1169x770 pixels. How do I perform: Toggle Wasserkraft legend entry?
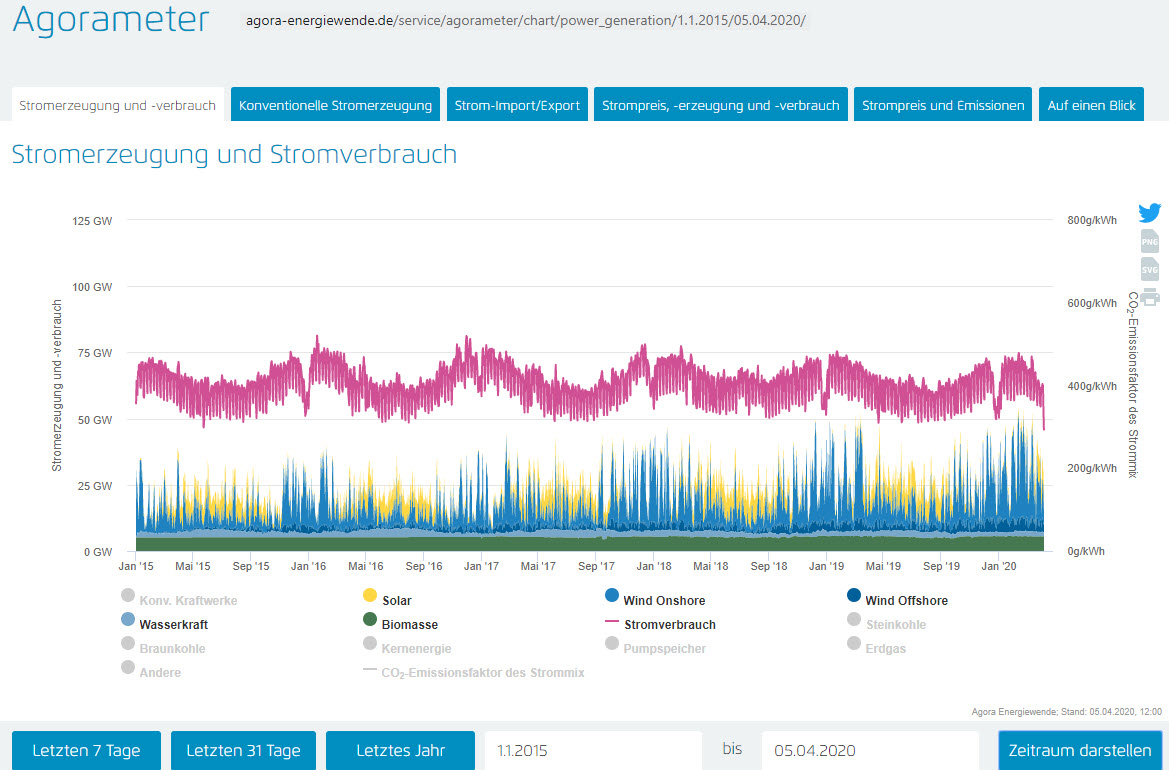coord(173,624)
